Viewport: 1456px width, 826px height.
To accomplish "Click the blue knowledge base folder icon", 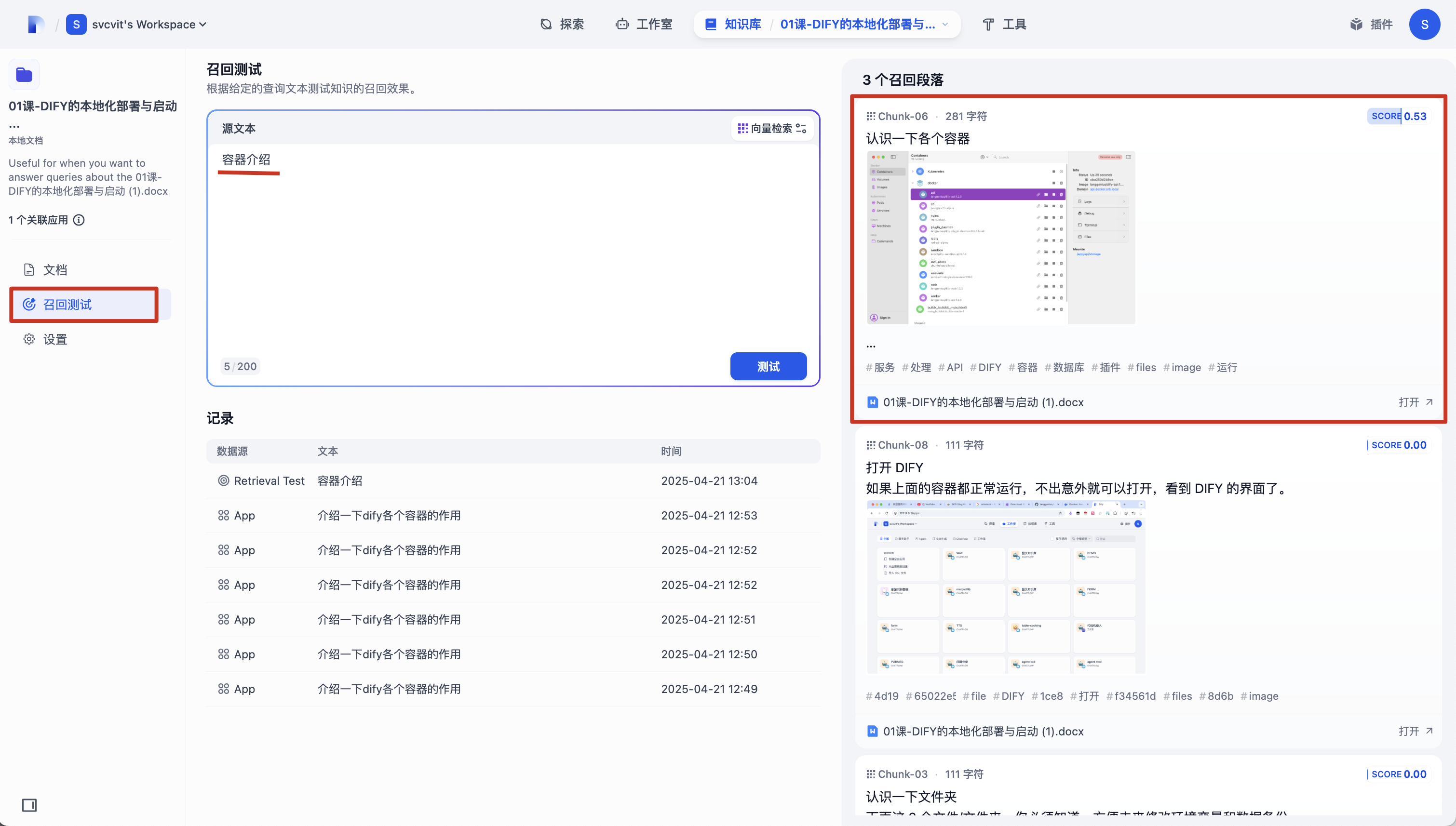I will [x=24, y=74].
